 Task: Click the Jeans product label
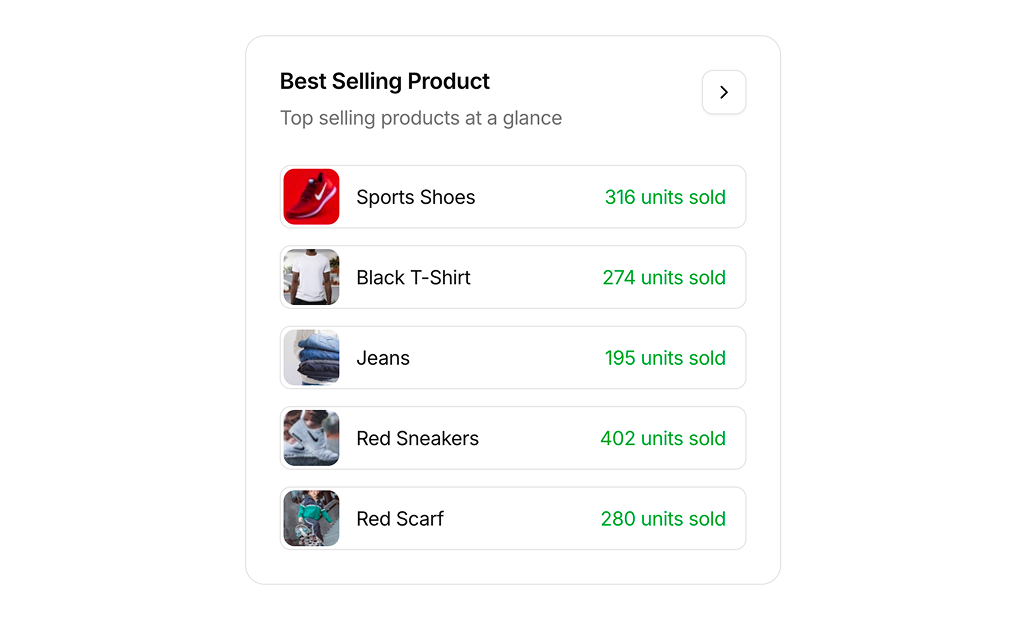click(383, 357)
